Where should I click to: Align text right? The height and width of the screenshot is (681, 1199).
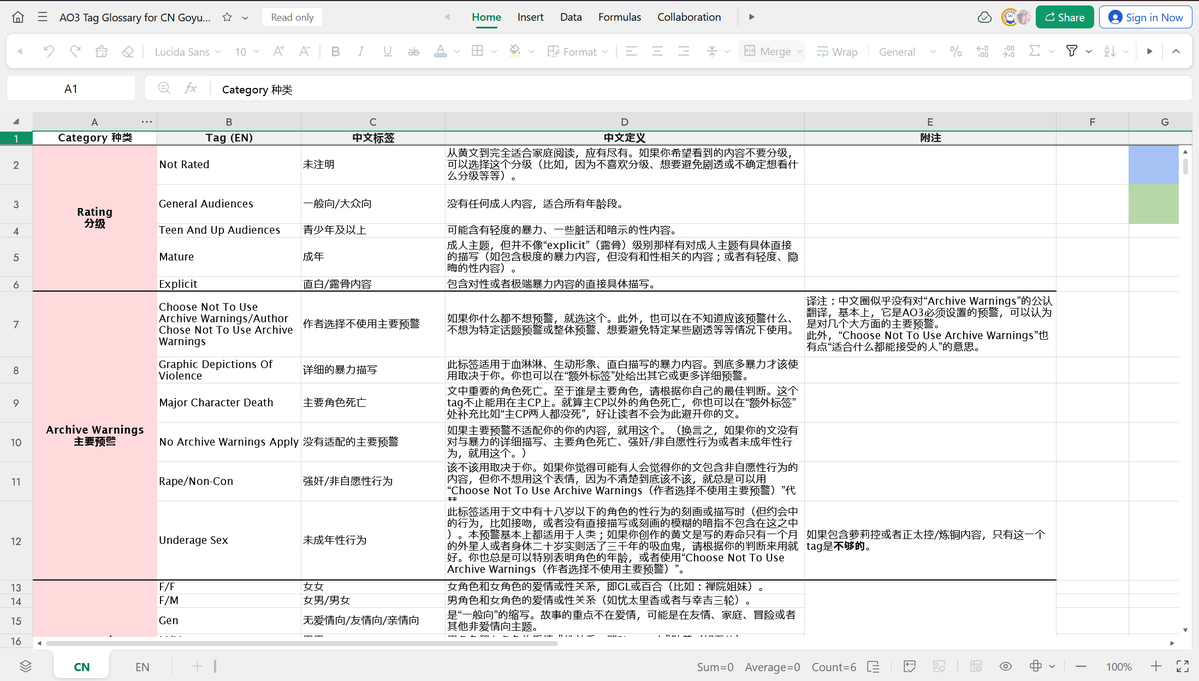[x=684, y=51]
